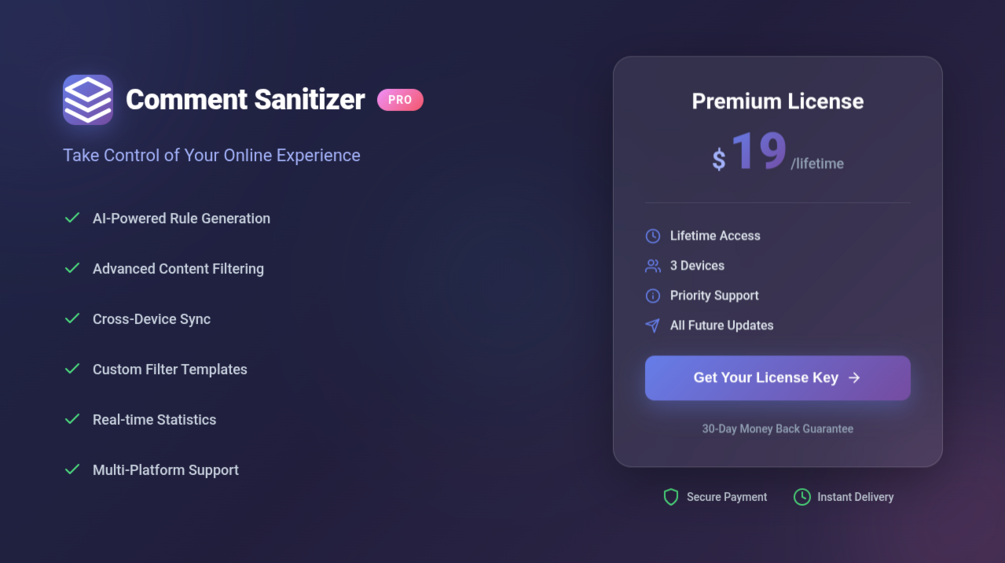Click the 30-Day Money Back Guarantee text
Image resolution: width=1005 pixels, height=563 pixels.
pos(777,429)
